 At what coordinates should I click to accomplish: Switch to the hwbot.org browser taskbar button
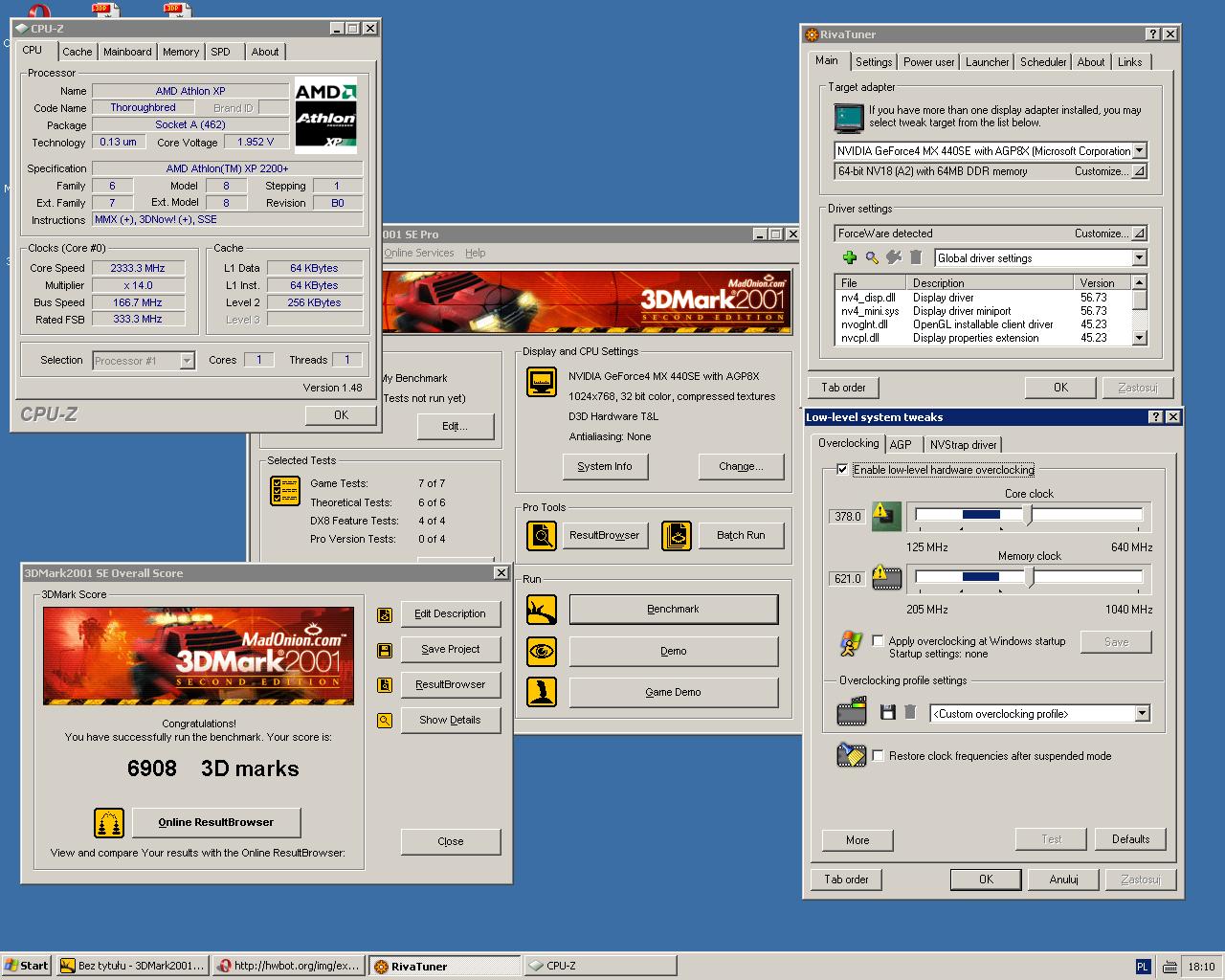[289, 966]
